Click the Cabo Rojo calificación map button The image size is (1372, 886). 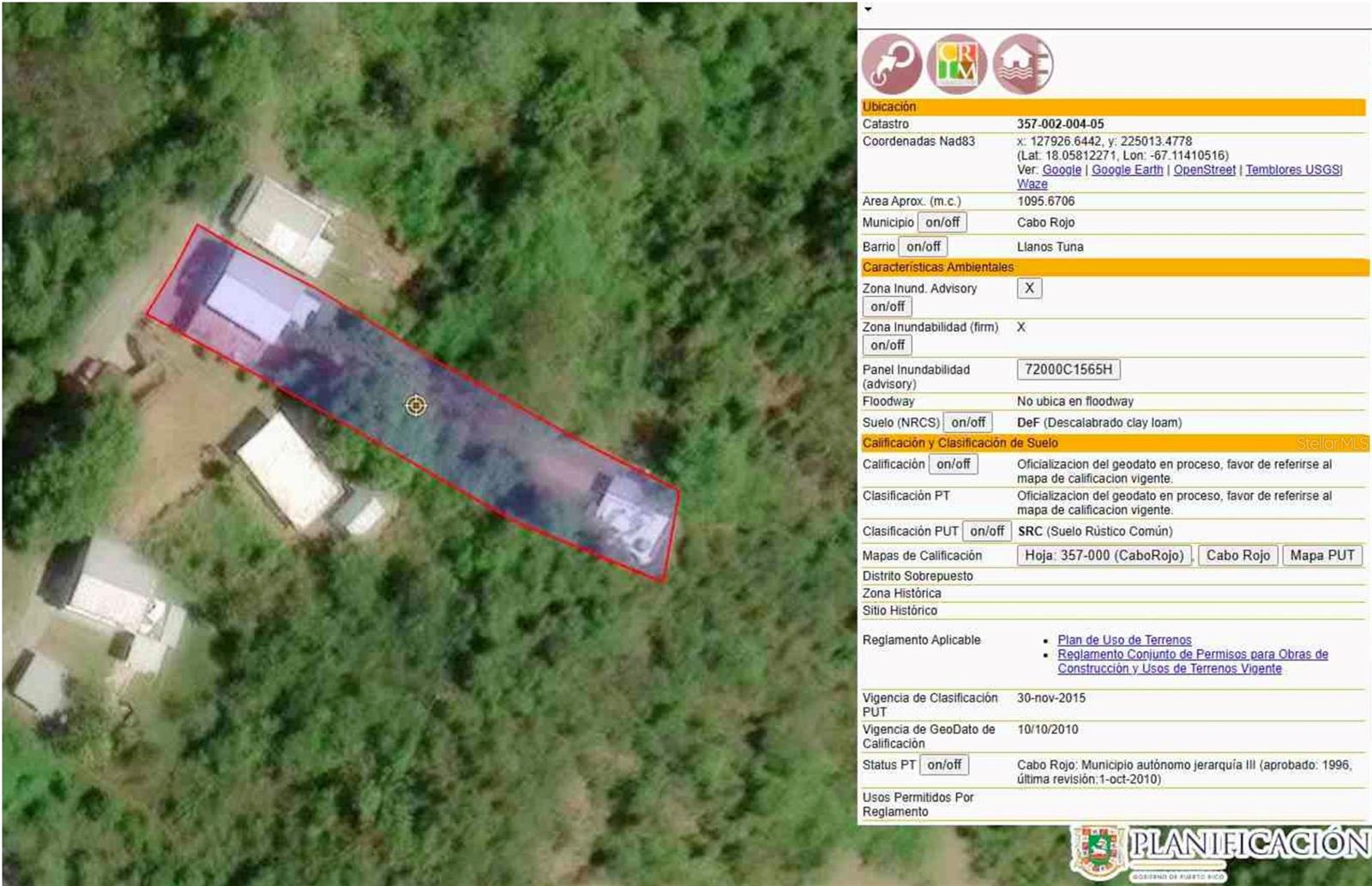(1237, 555)
